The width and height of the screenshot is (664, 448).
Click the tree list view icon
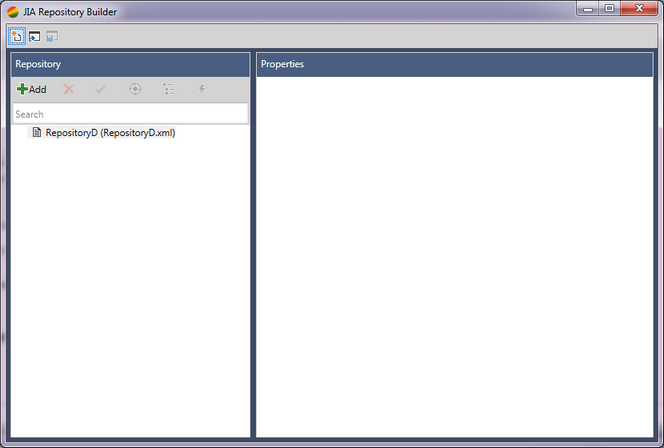pyautogui.click(x=169, y=89)
